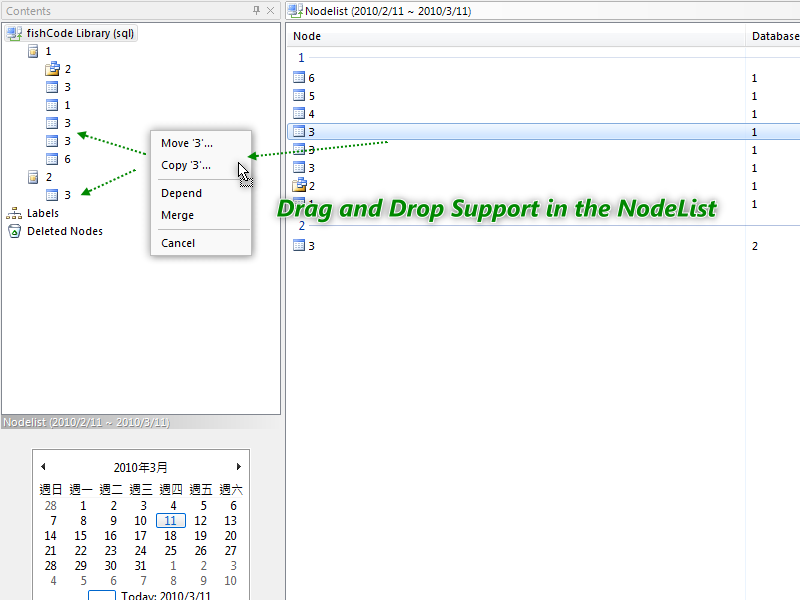This screenshot has height=600, width=800.
Task: Select February 28 in the calendar
Action: (x=51, y=506)
